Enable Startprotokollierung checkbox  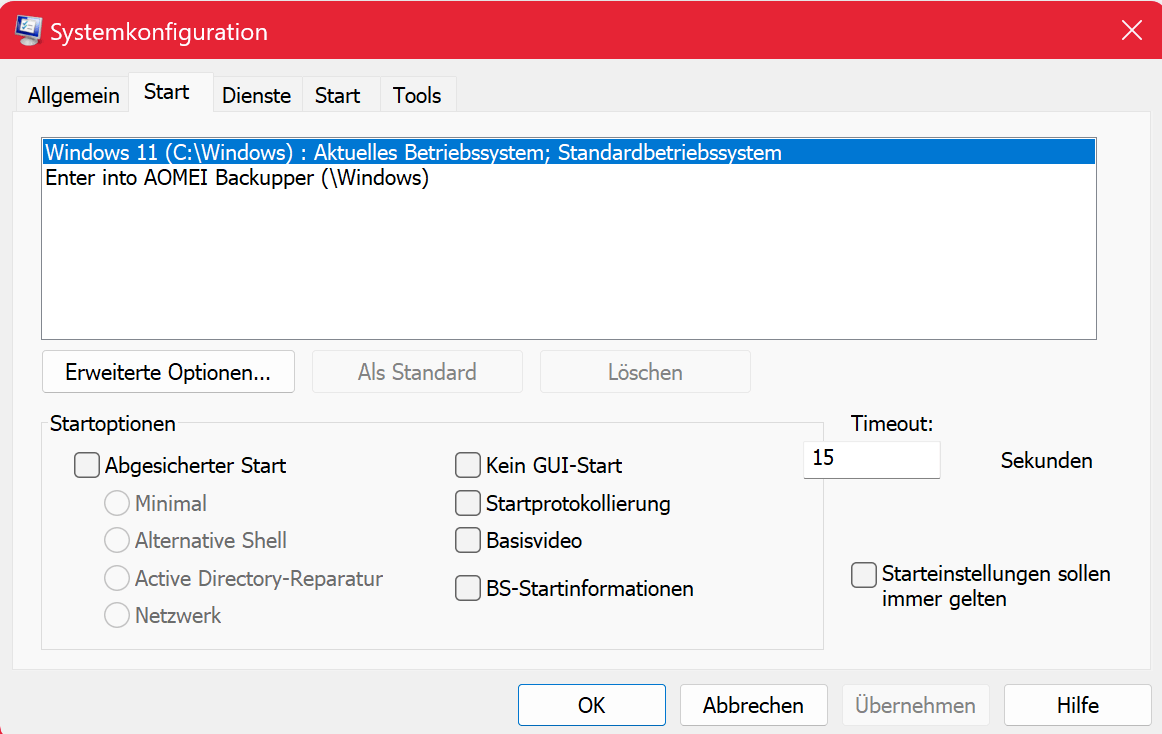coord(468,503)
